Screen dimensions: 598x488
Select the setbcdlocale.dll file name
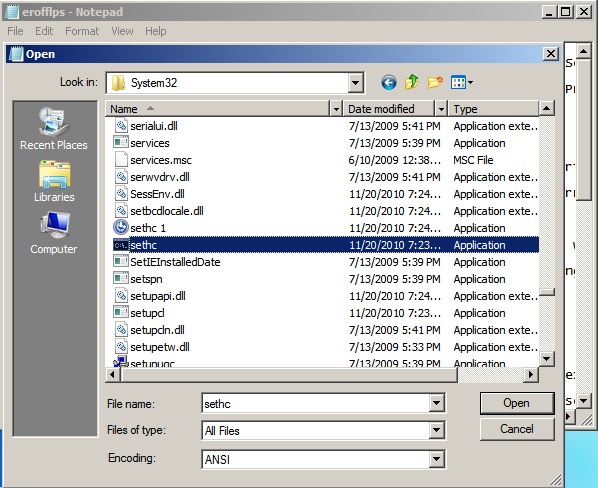(x=167, y=211)
